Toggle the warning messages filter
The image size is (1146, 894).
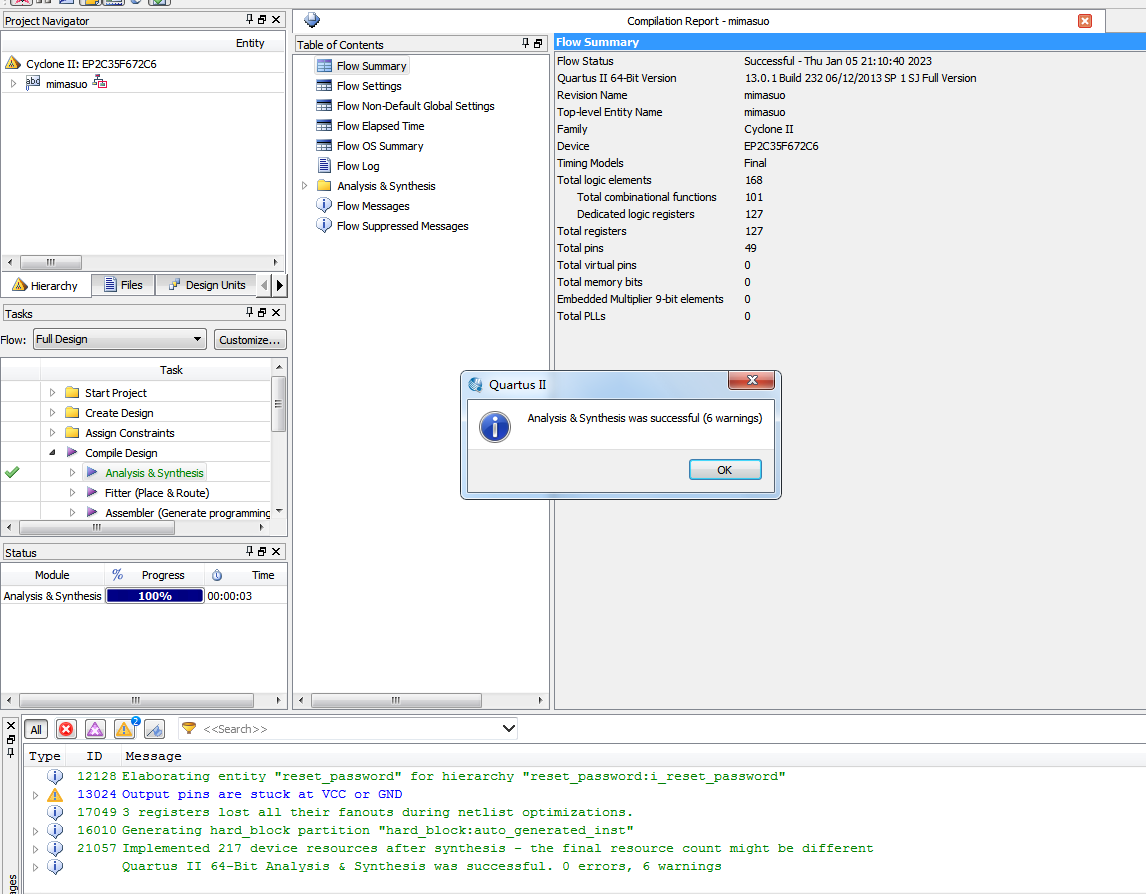125,729
